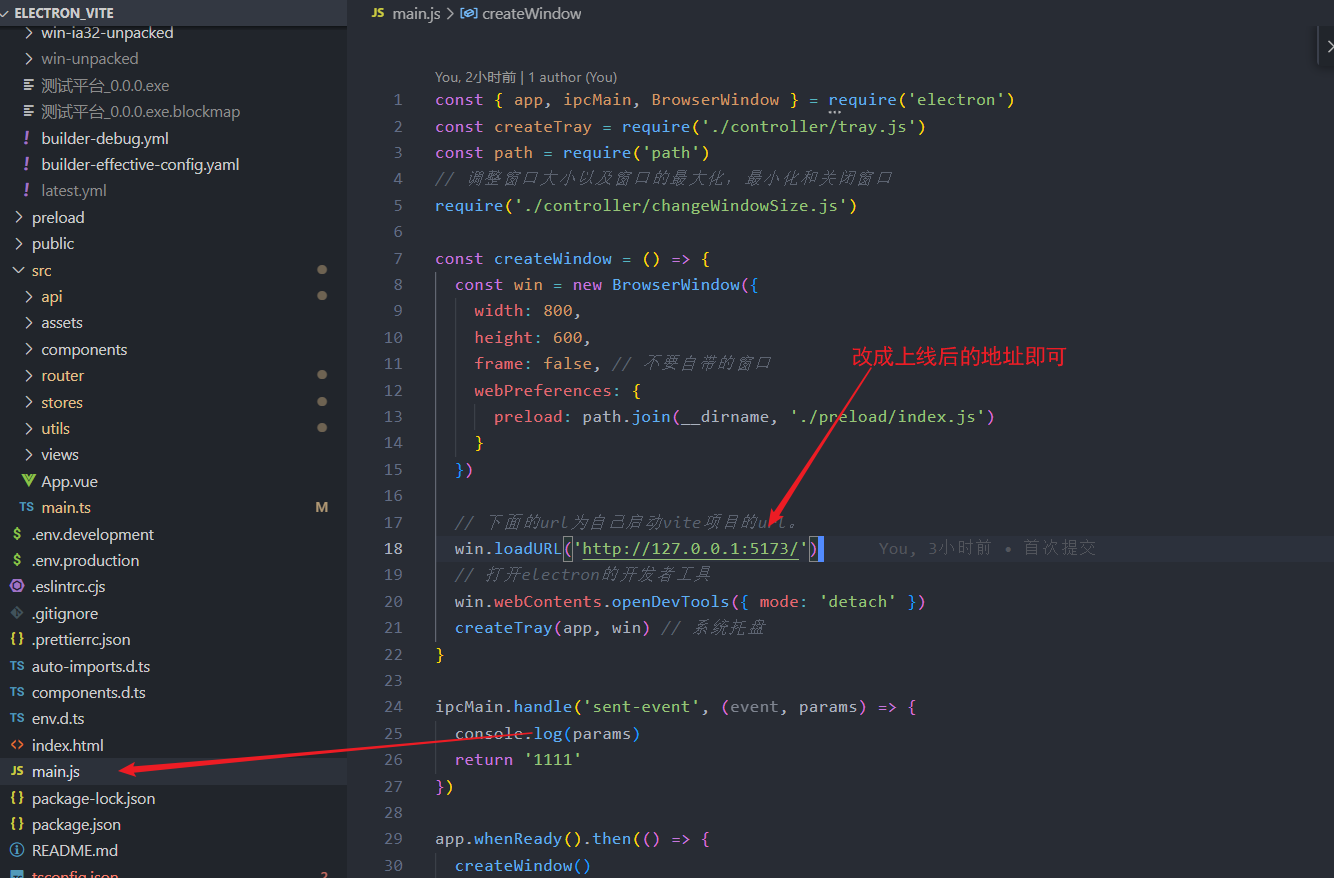Expand the router folder

[28, 376]
